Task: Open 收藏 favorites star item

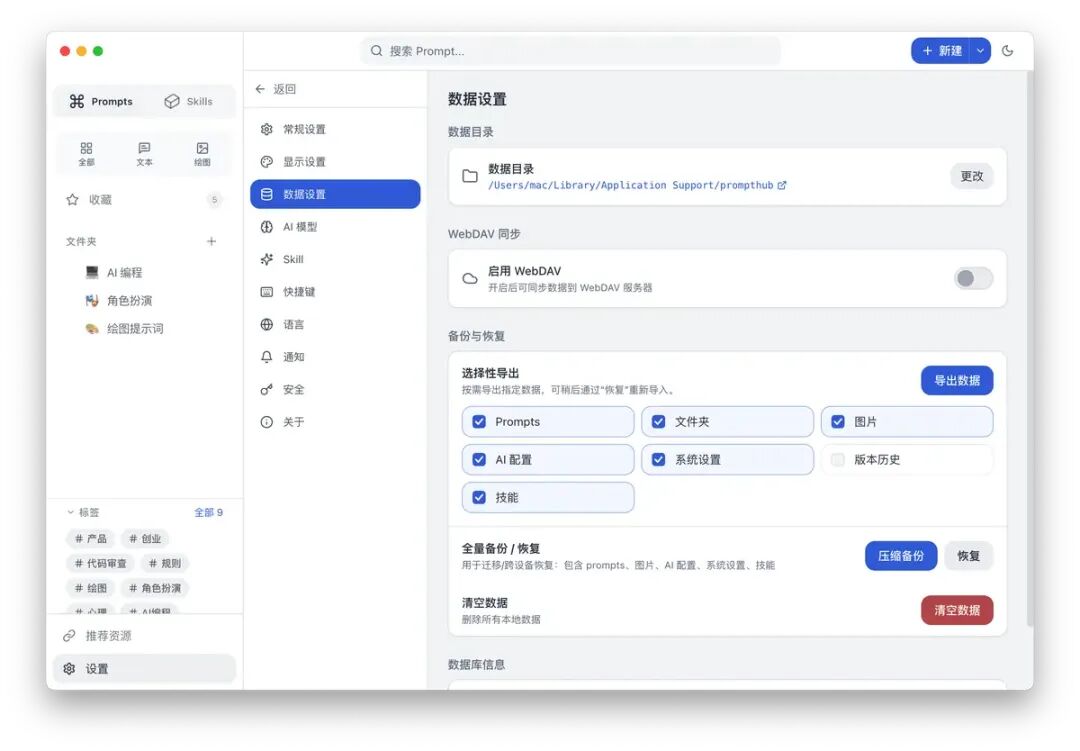Action: click(144, 200)
